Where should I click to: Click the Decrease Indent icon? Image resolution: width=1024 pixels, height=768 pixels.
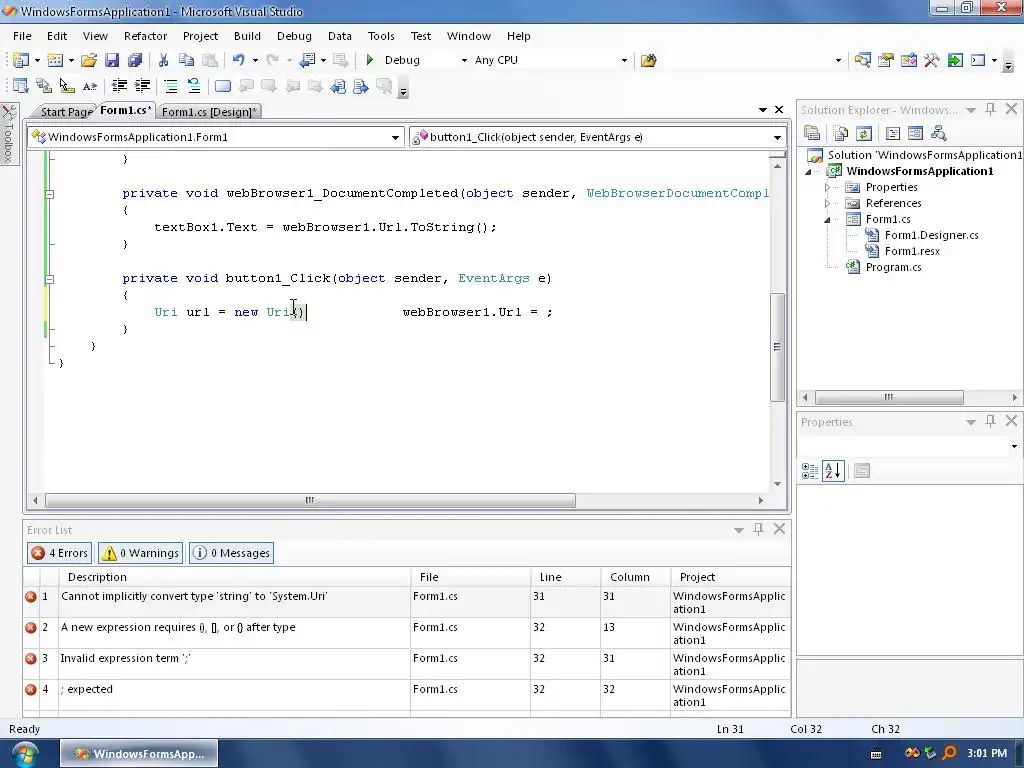coord(119,86)
